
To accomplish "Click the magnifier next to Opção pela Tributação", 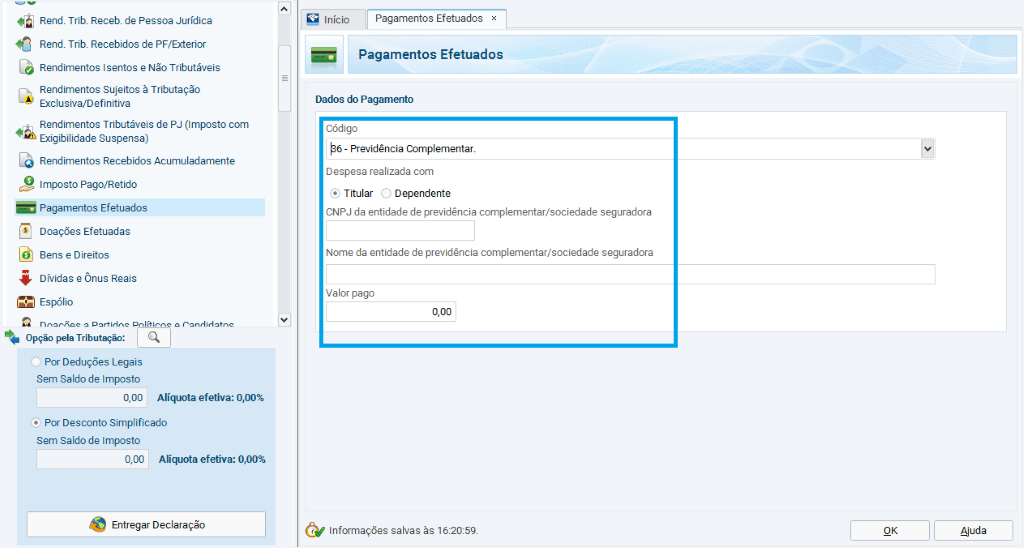I will coord(153,338).
